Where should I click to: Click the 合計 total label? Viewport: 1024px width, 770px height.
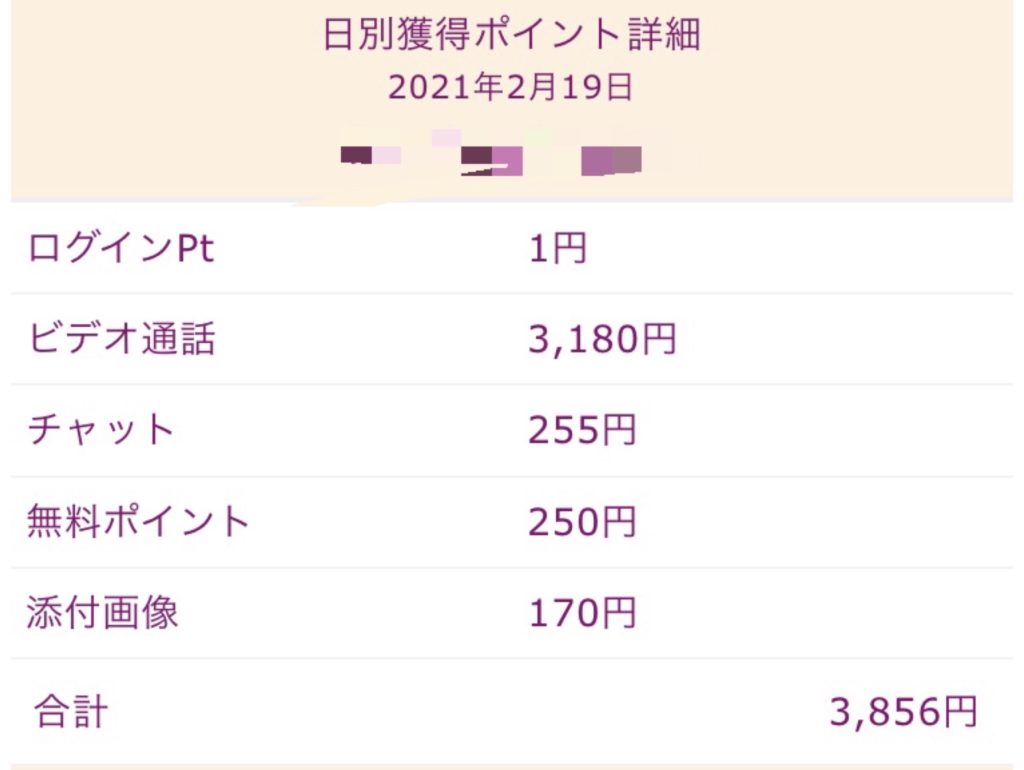[x=70, y=713]
